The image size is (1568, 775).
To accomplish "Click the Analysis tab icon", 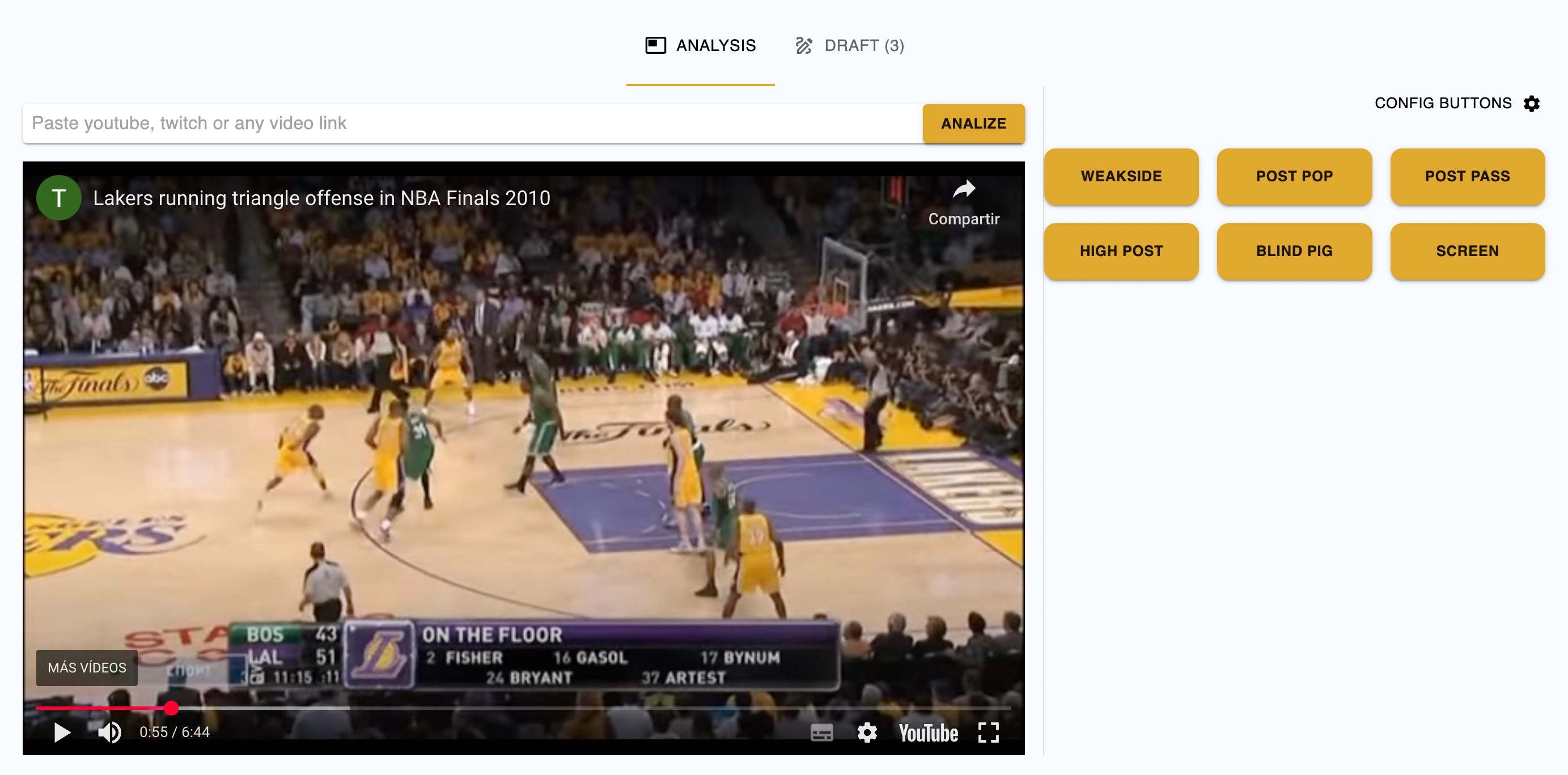I will coord(655,45).
